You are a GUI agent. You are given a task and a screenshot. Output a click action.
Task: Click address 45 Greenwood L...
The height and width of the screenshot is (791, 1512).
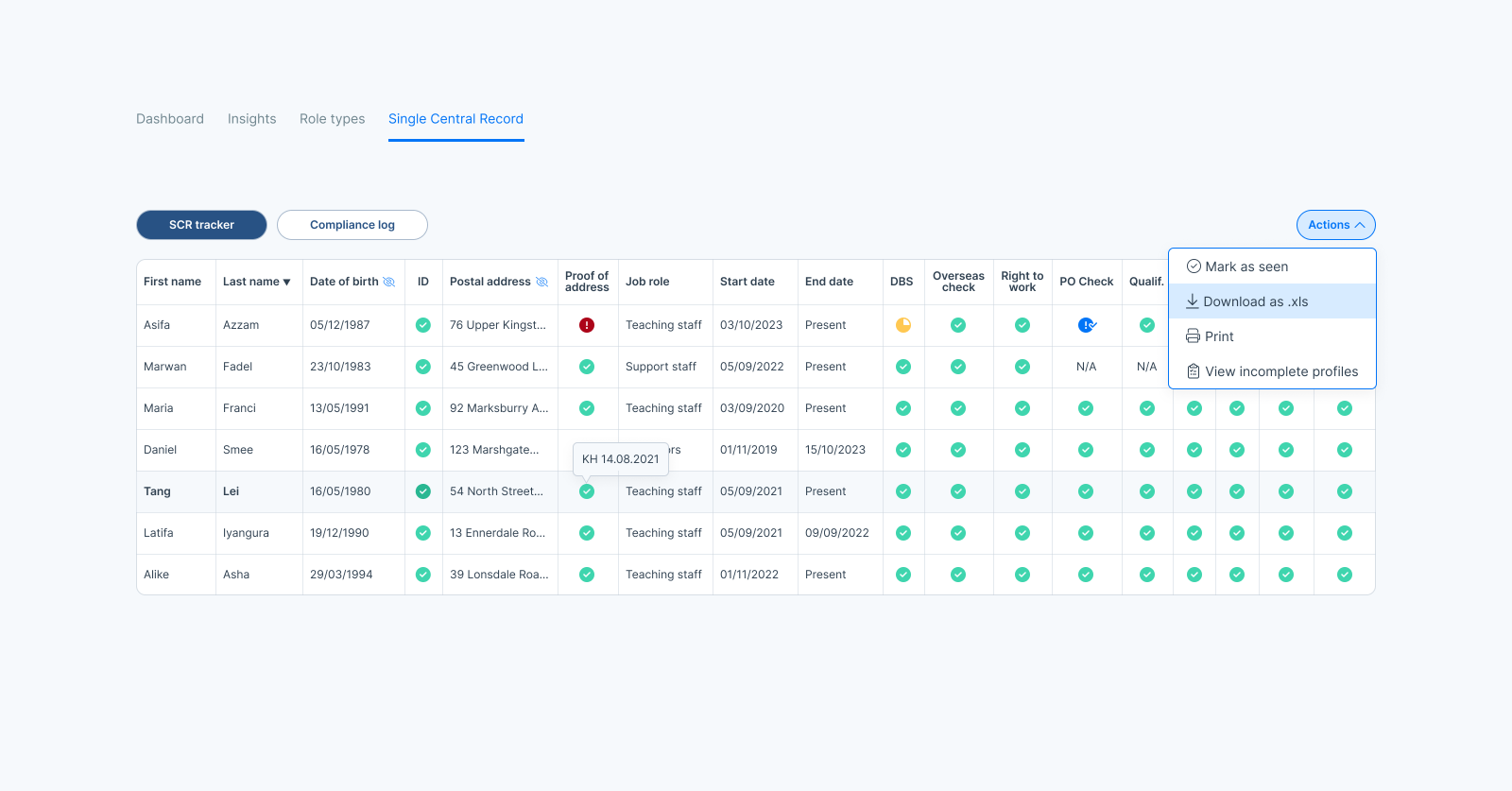point(499,367)
